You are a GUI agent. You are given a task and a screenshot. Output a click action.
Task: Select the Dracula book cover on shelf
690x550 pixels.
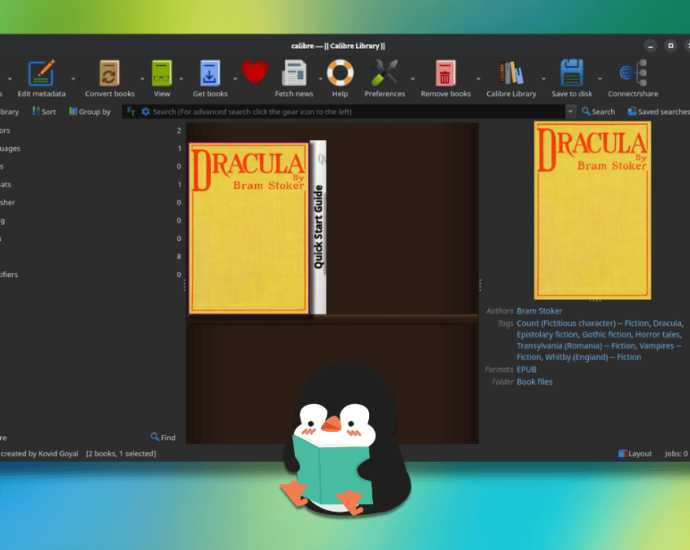[x=249, y=228]
